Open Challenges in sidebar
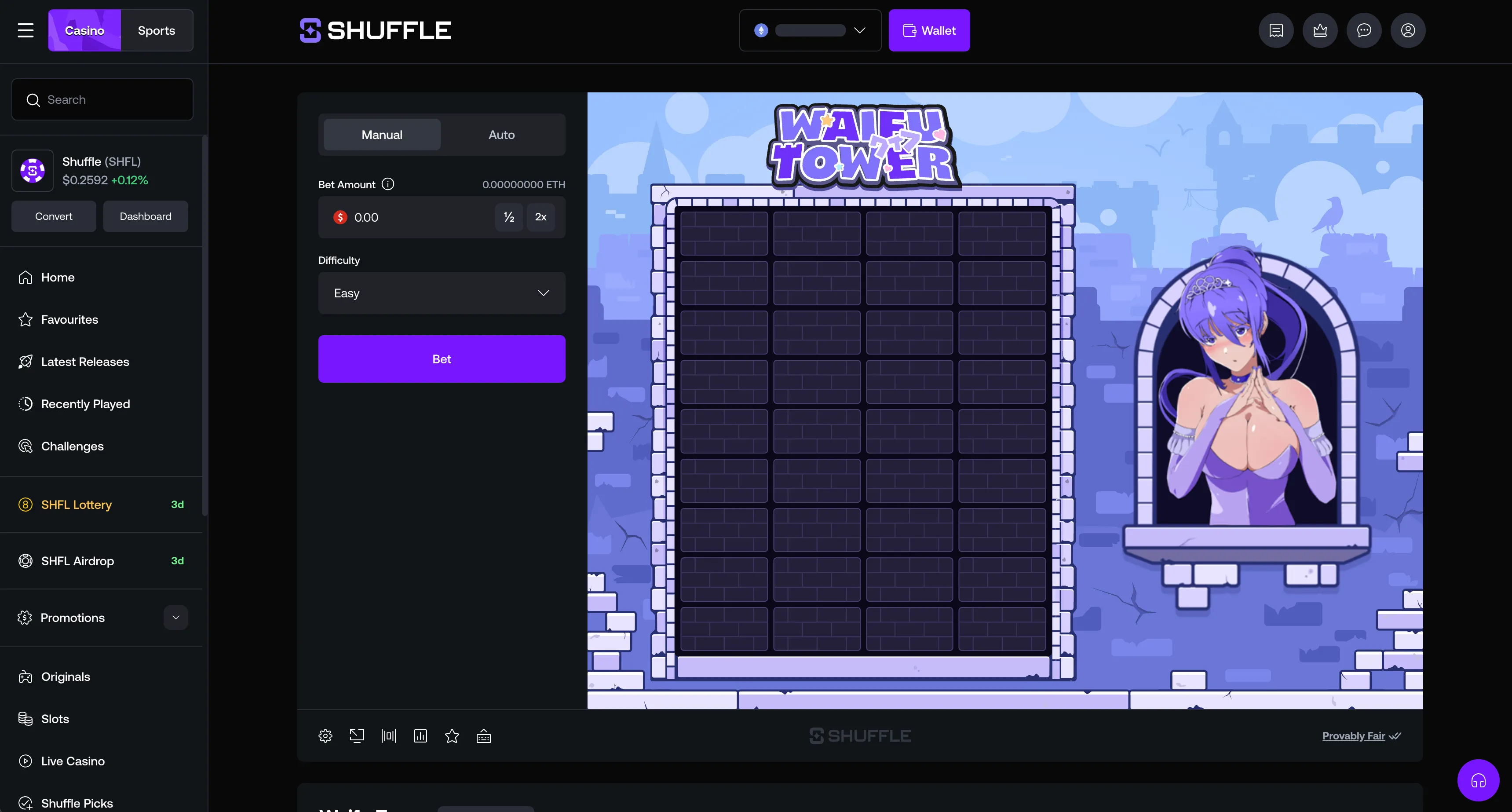The height and width of the screenshot is (812, 1512). pyautogui.click(x=101, y=446)
